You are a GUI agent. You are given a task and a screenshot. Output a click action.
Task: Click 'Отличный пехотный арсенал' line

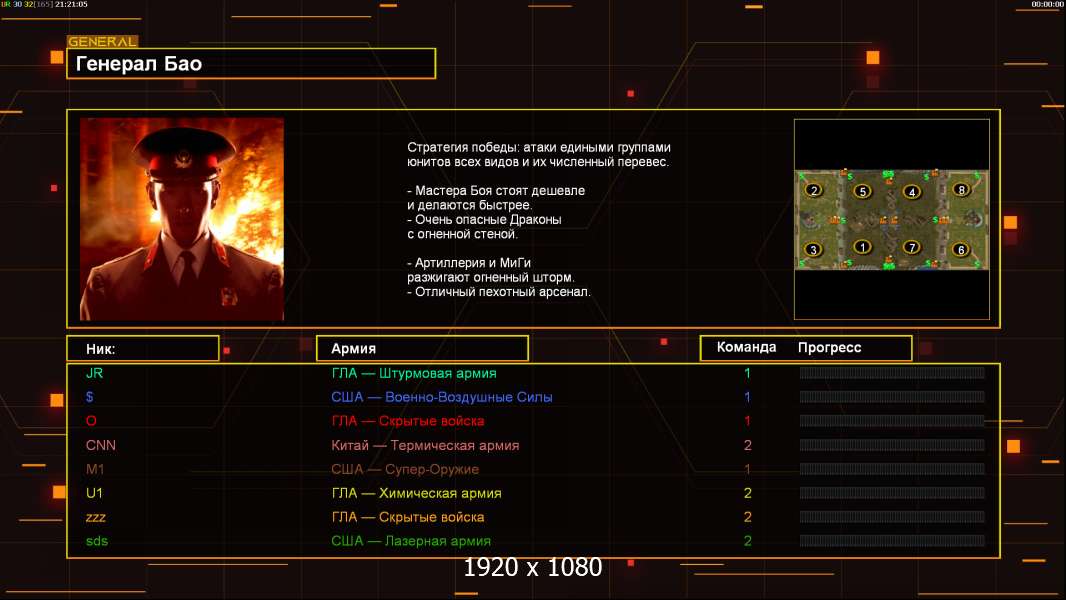tap(499, 292)
